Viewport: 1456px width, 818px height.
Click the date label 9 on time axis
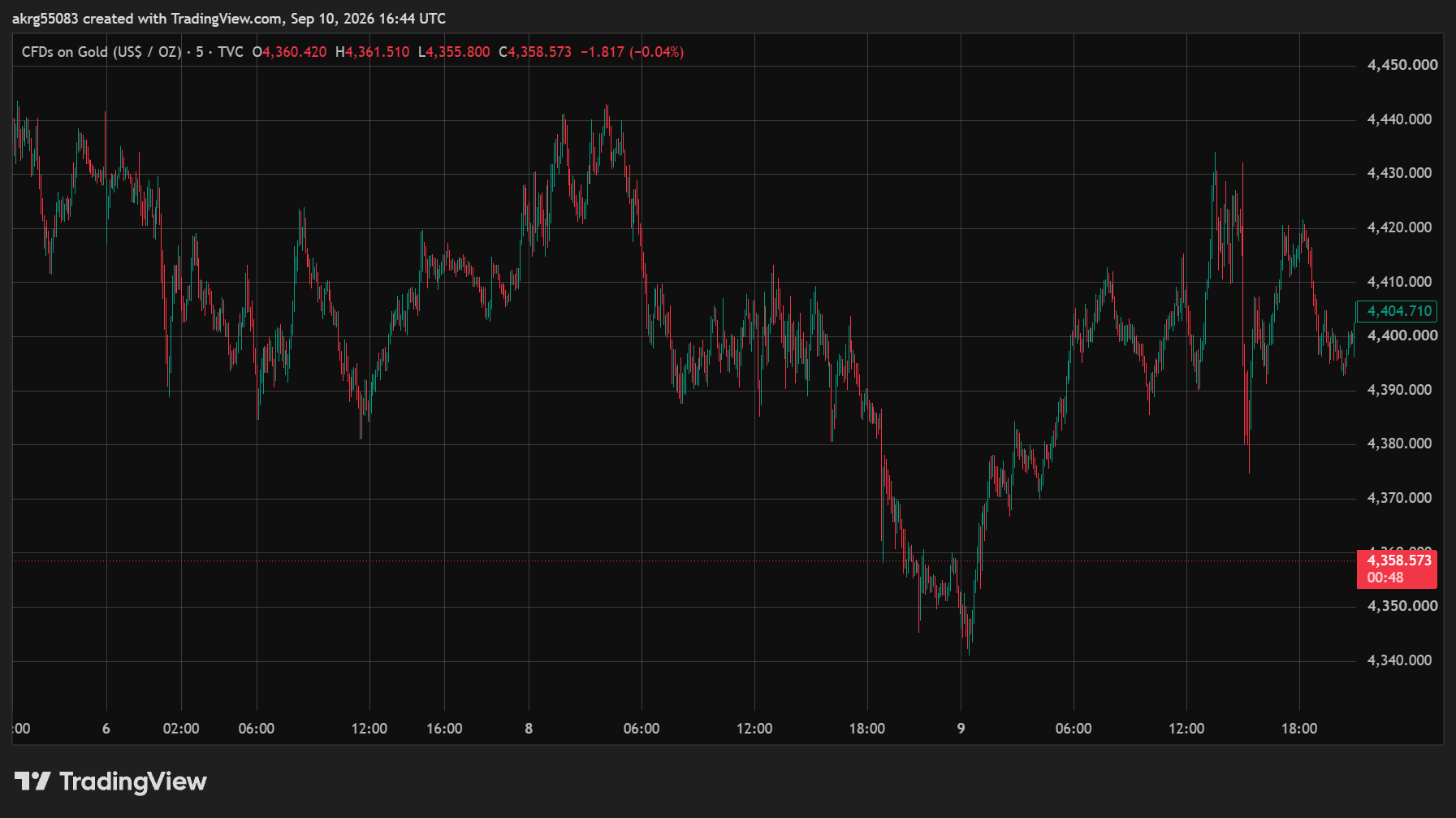961,729
